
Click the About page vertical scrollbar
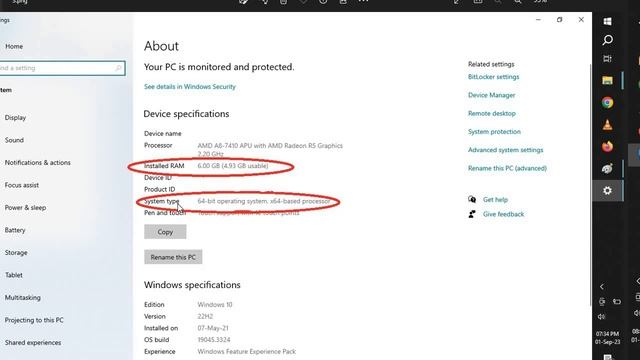590,184
